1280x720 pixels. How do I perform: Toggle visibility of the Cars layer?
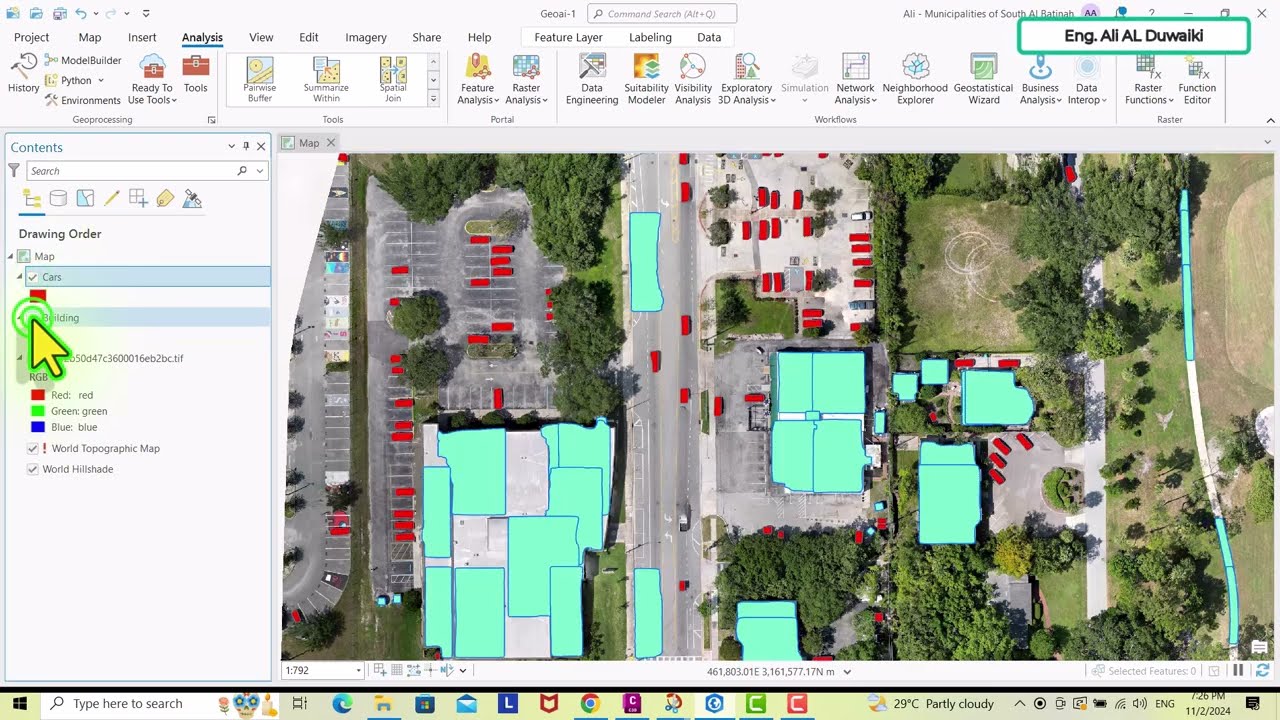tap(33, 277)
